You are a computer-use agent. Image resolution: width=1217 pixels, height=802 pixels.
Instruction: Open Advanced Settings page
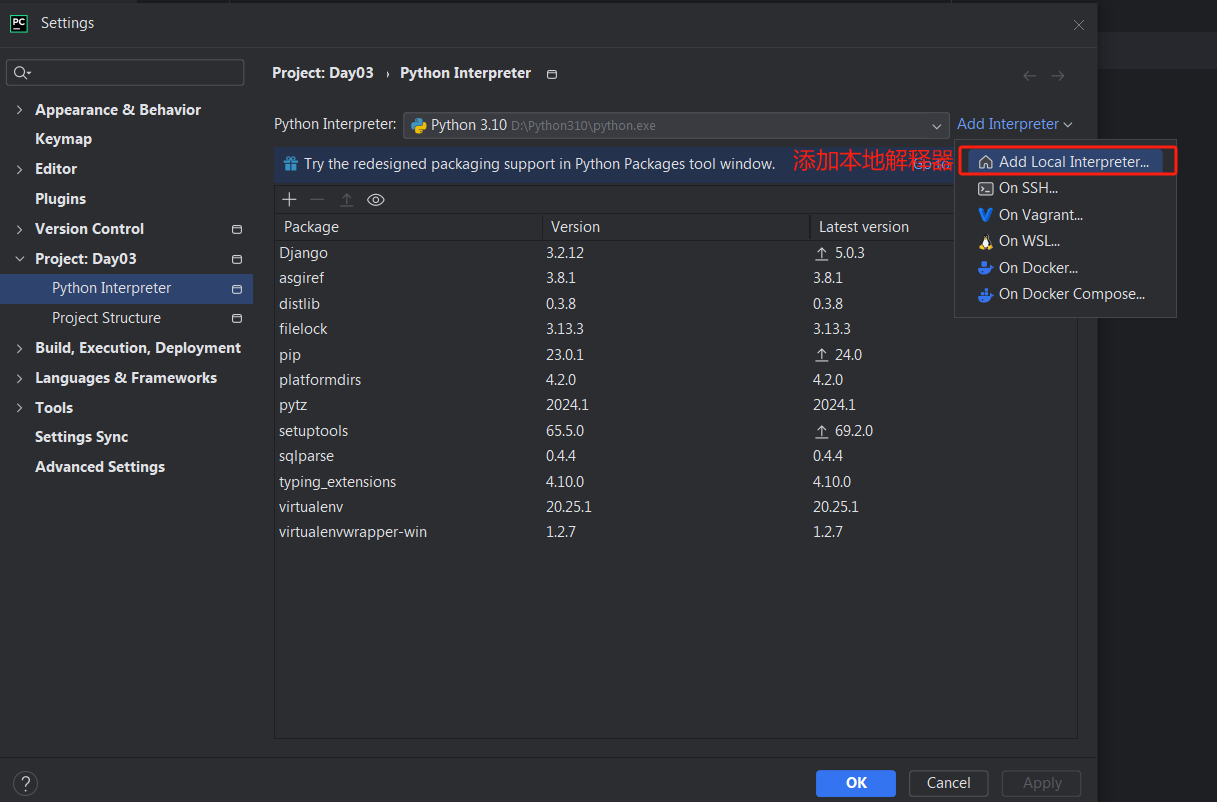coord(100,467)
